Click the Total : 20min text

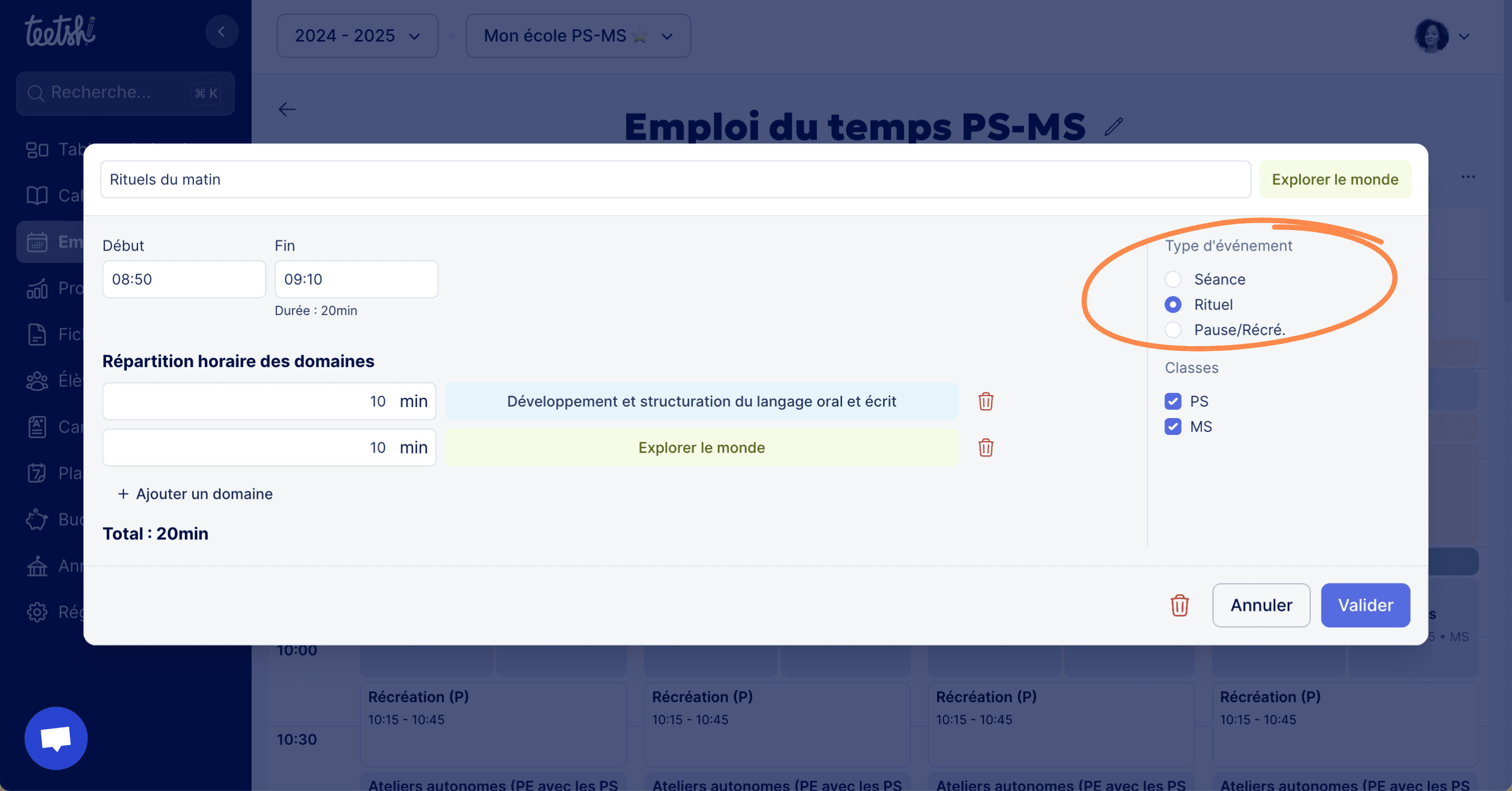coord(155,534)
